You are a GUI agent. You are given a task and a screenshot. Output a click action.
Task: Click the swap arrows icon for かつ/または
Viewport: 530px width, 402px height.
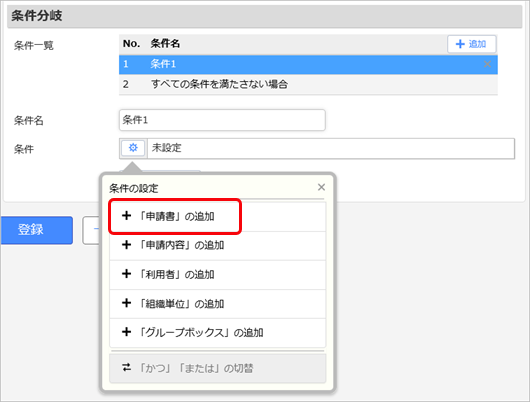pos(126,368)
